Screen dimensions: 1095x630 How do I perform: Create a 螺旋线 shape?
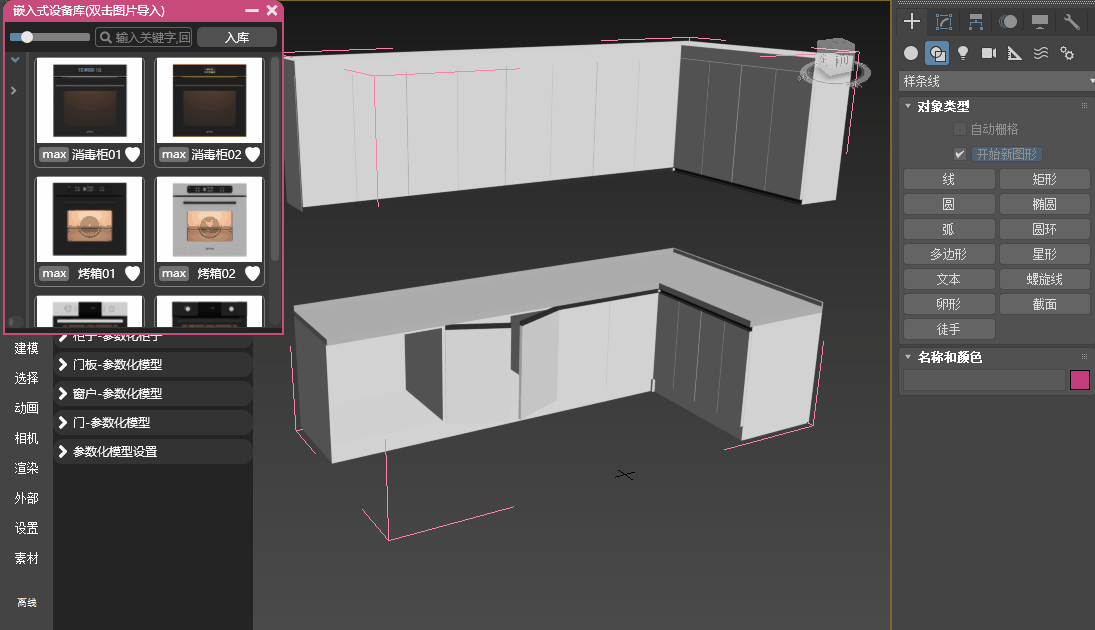(x=1045, y=279)
